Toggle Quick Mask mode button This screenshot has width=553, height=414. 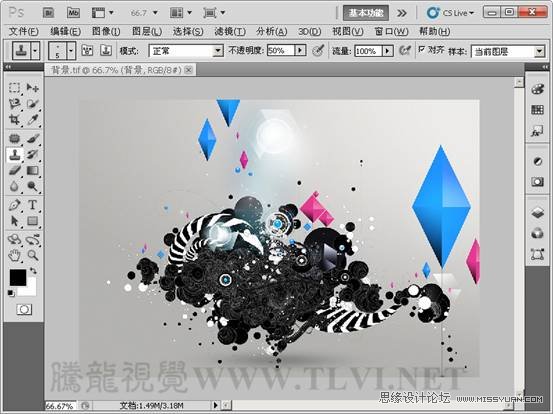24,310
